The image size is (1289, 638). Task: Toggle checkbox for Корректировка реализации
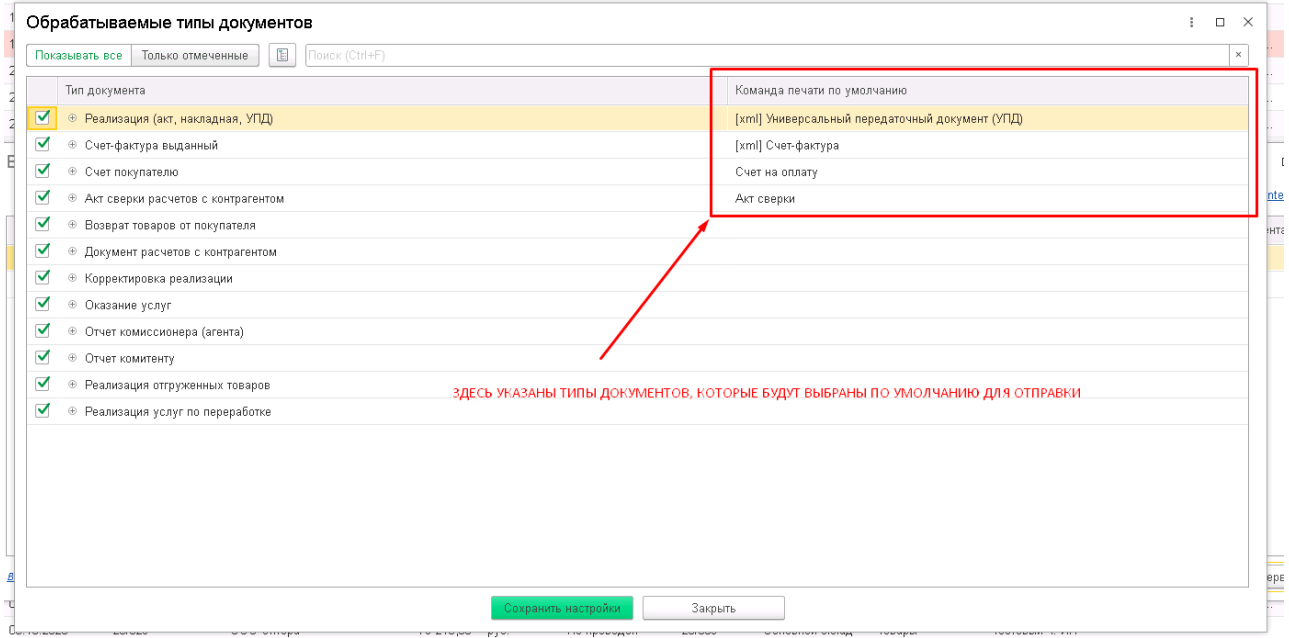[42, 277]
